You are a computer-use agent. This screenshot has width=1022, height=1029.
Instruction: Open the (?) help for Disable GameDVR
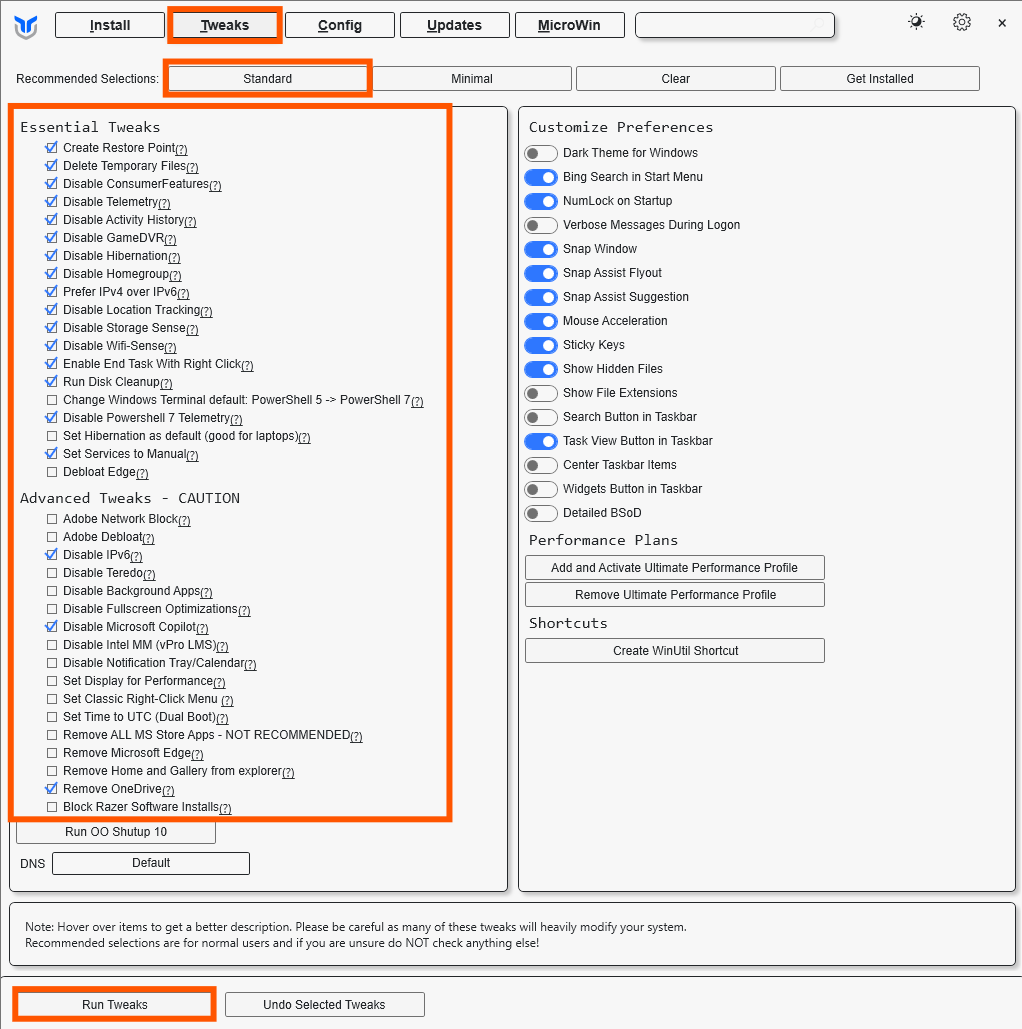point(171,240)
